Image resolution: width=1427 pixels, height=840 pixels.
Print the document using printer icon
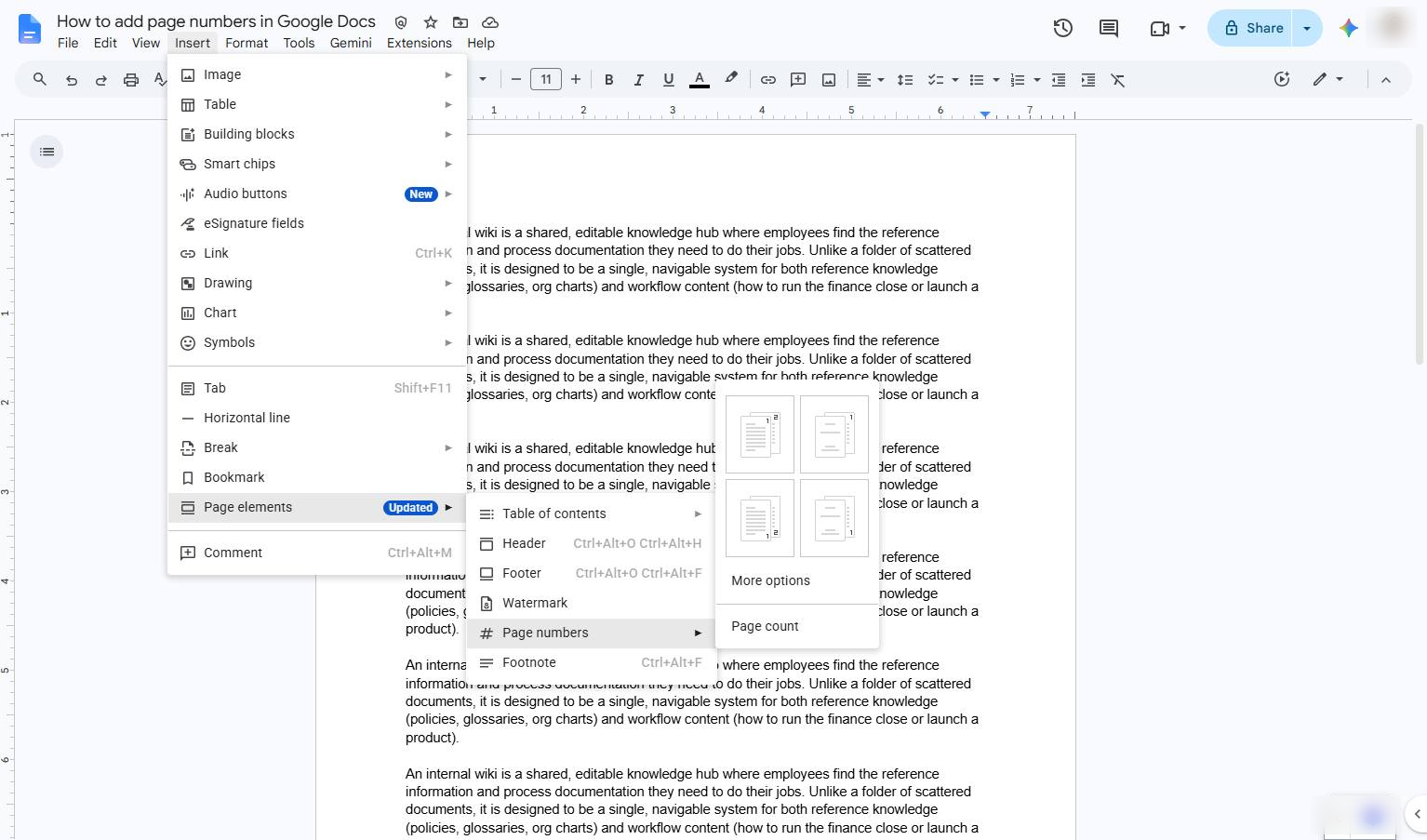(131, 80)
